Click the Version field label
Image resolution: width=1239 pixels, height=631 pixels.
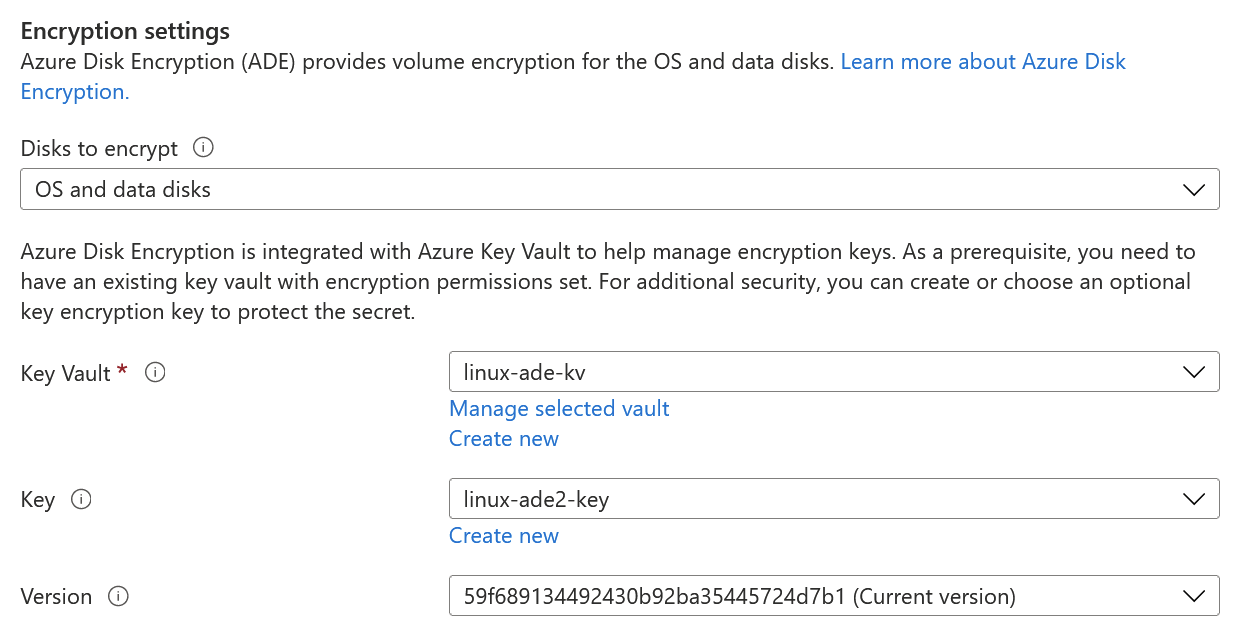(56, 597)
